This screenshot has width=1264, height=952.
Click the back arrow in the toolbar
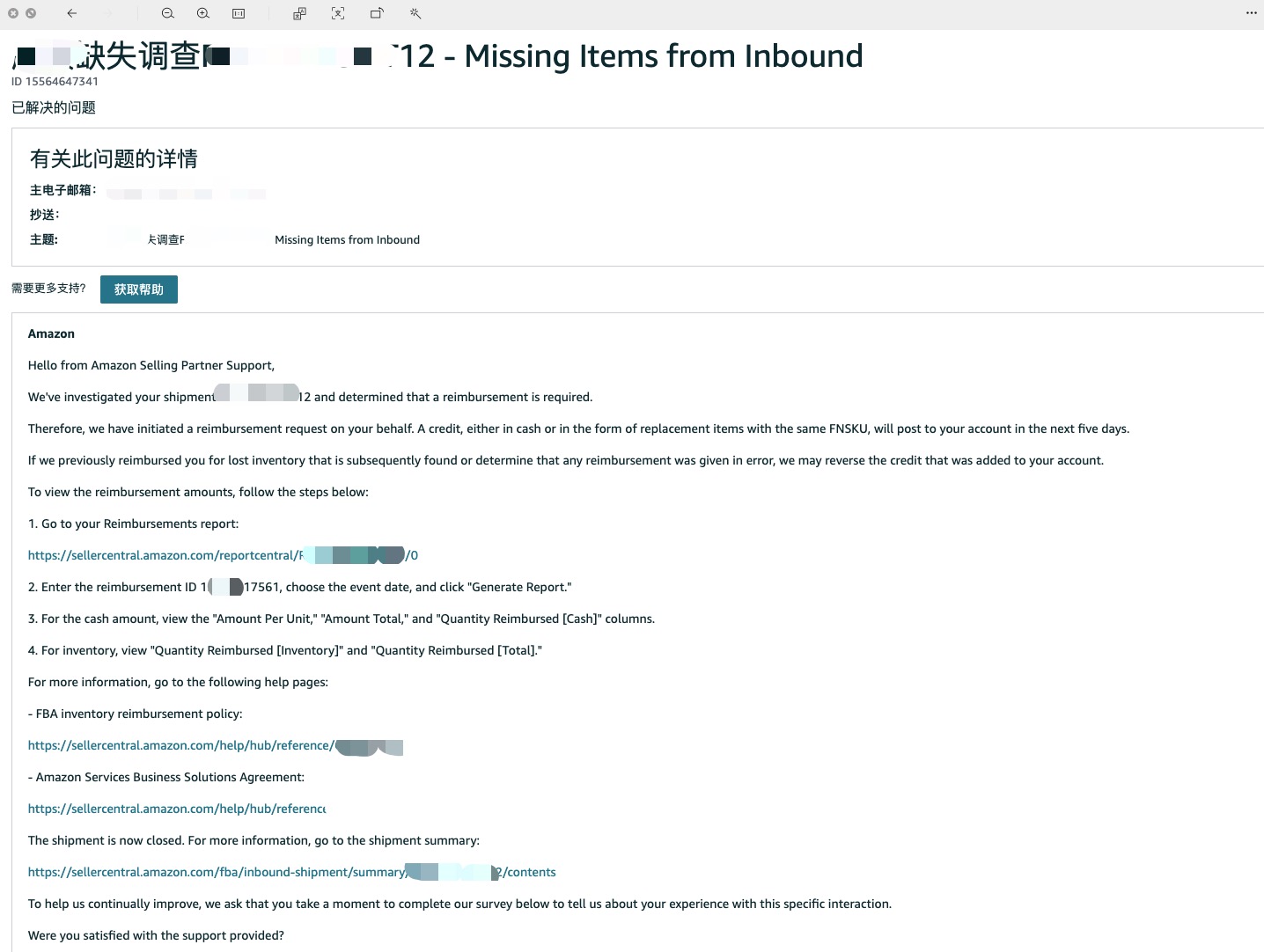[x=72, y=13]
